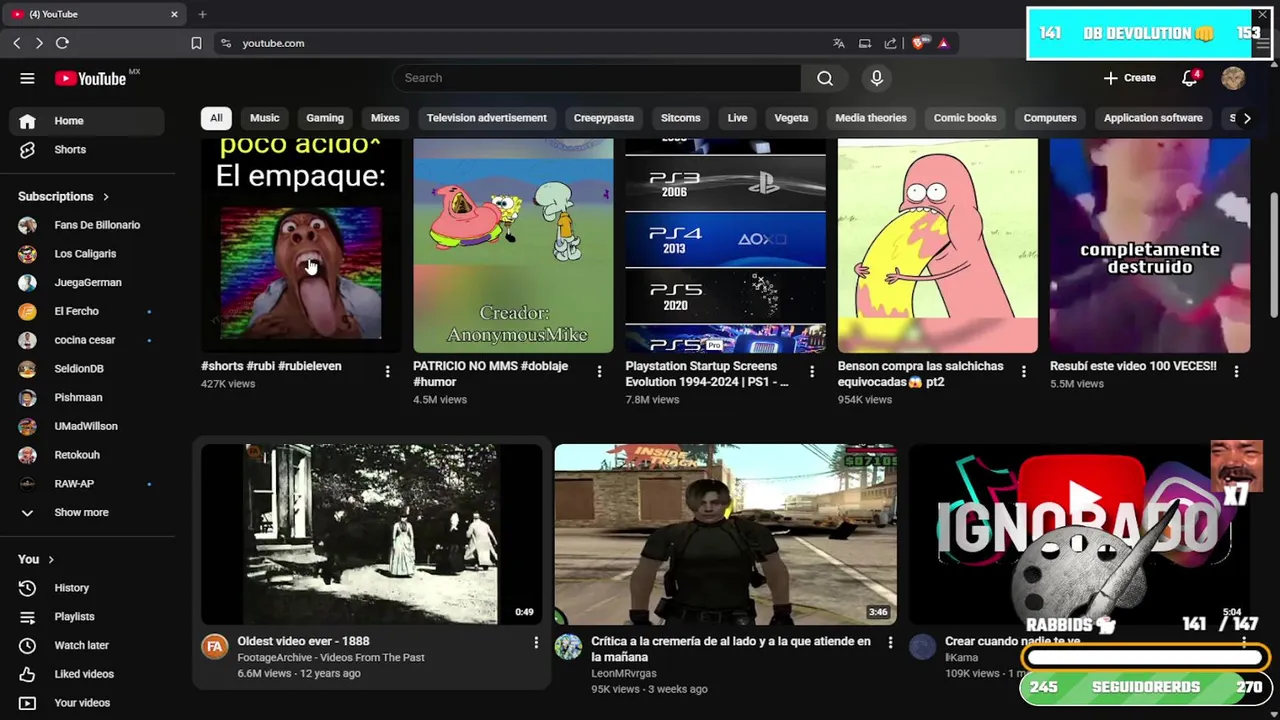Open Playstation Startup Screens short thumbnail
The image size is (1280, 720).
pos(725,246)
